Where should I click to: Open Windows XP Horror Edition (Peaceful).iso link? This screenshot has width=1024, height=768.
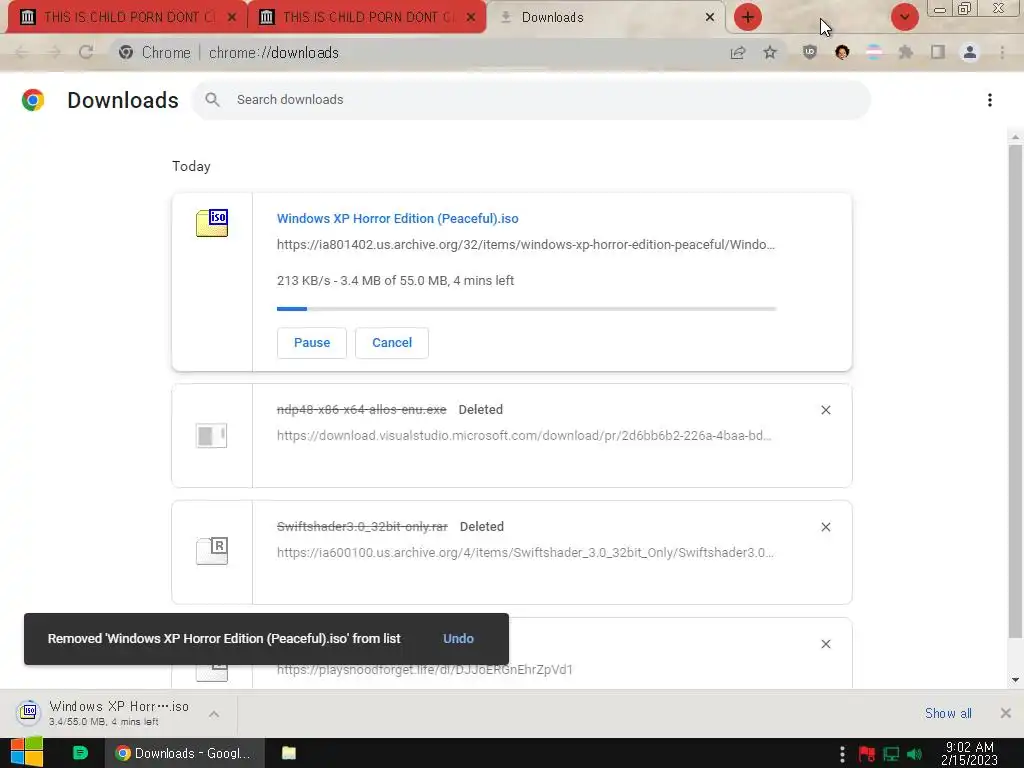(x=398, y=218)
